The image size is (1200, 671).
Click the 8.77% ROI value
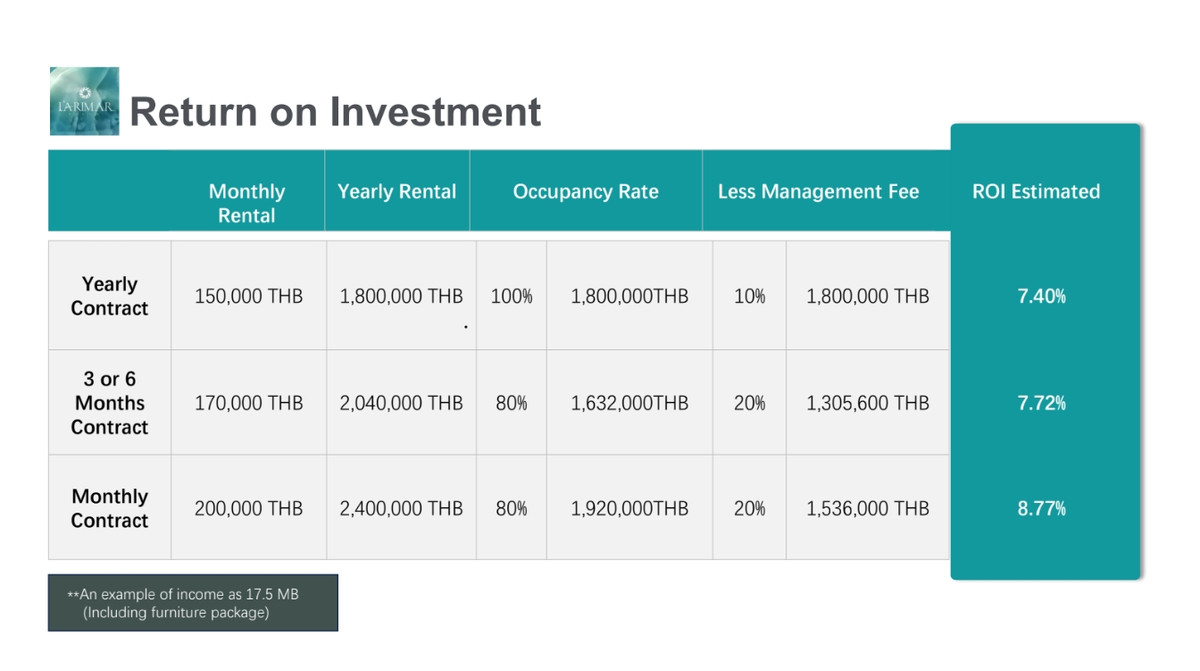point(1042,508)
